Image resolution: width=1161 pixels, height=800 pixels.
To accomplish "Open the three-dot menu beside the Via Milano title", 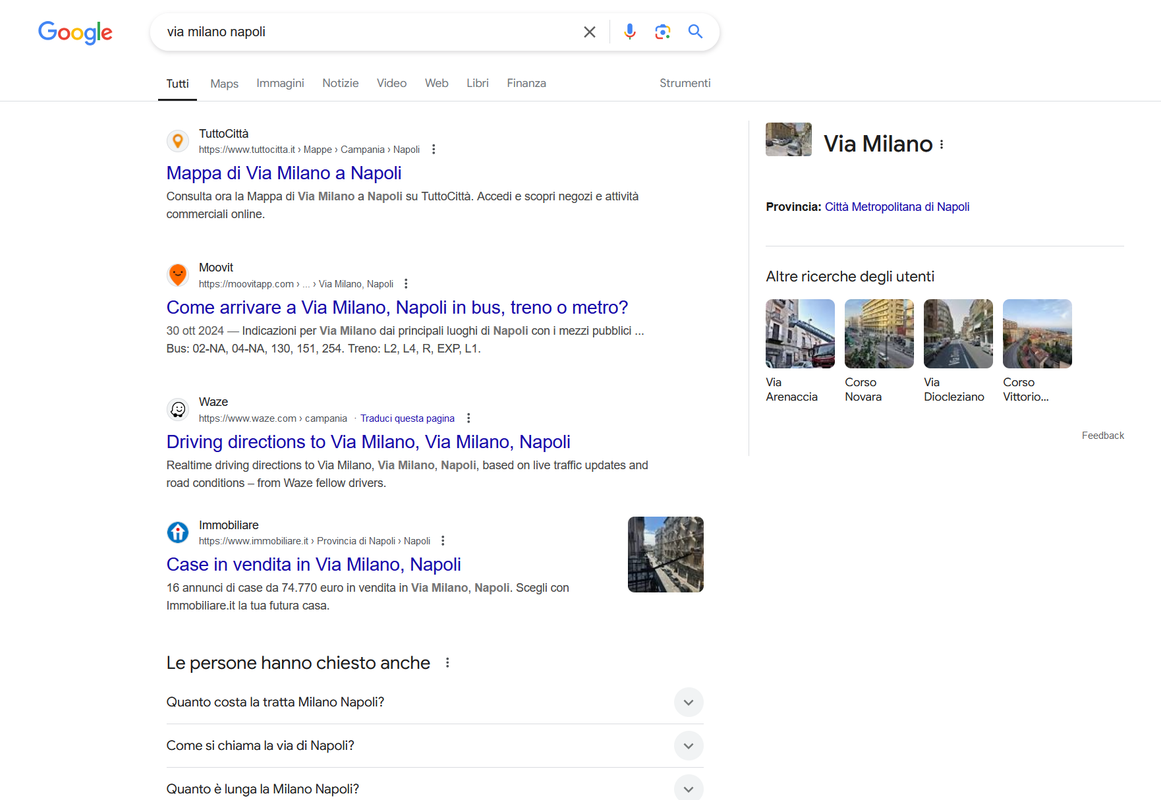I will 942,144.
